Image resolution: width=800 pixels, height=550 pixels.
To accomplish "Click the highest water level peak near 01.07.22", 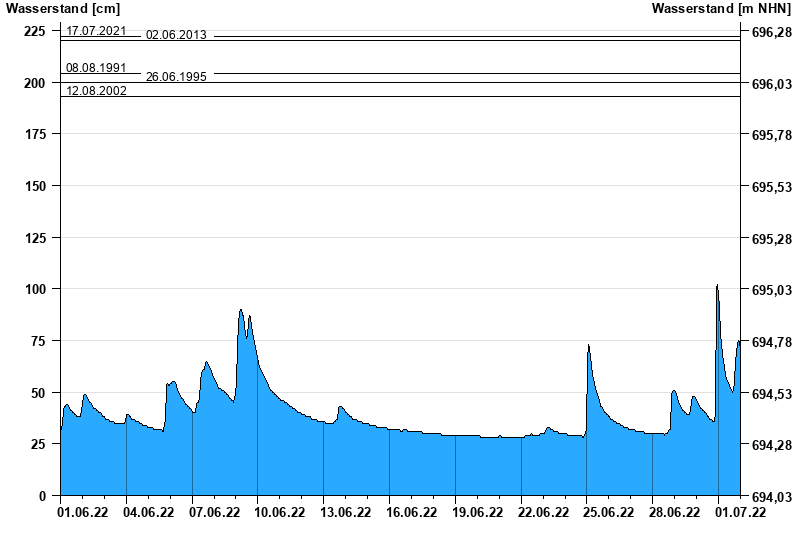I will tap(717, 286).
